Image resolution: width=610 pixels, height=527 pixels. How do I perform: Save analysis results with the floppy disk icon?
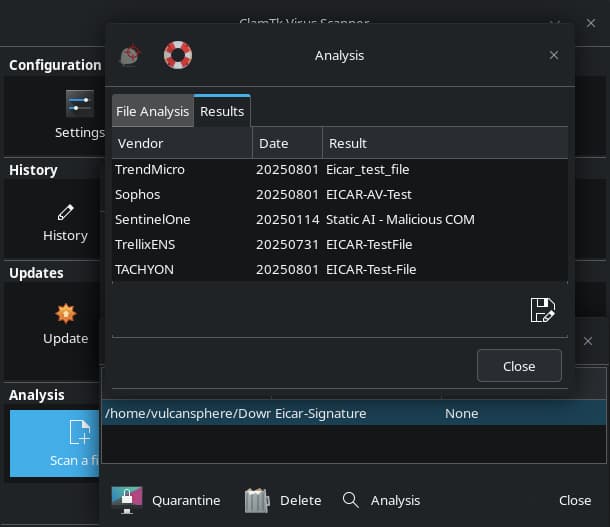[x=542, y=310]
